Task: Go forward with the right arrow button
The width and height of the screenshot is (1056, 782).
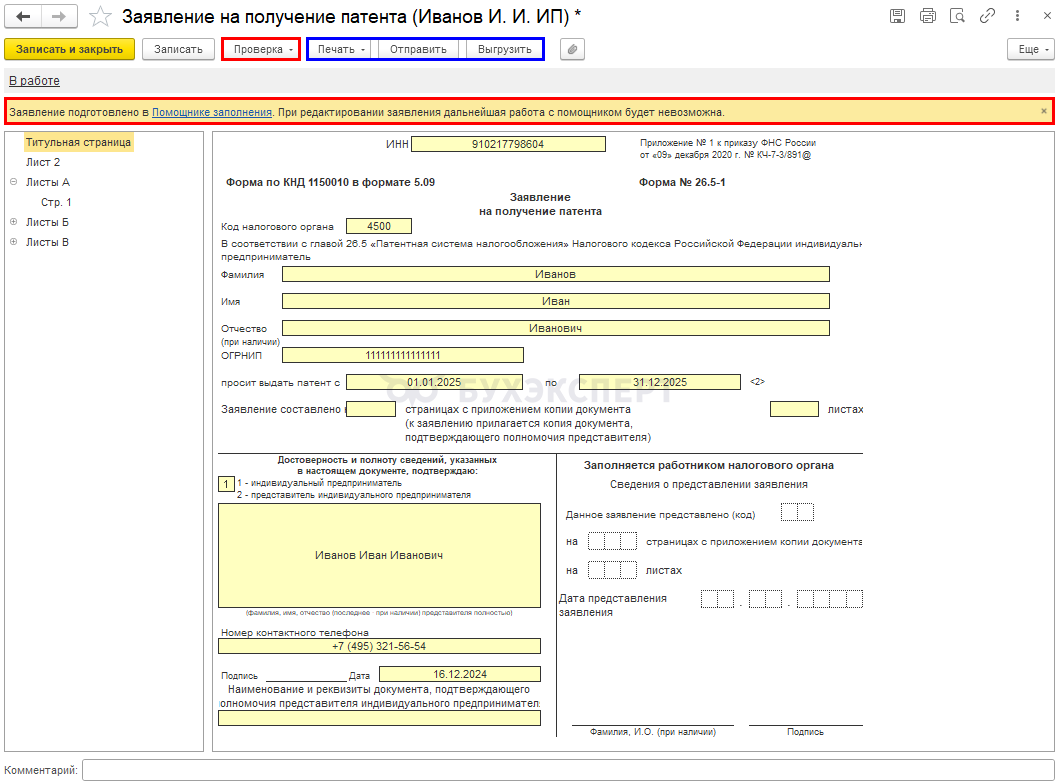Action: 59,17
